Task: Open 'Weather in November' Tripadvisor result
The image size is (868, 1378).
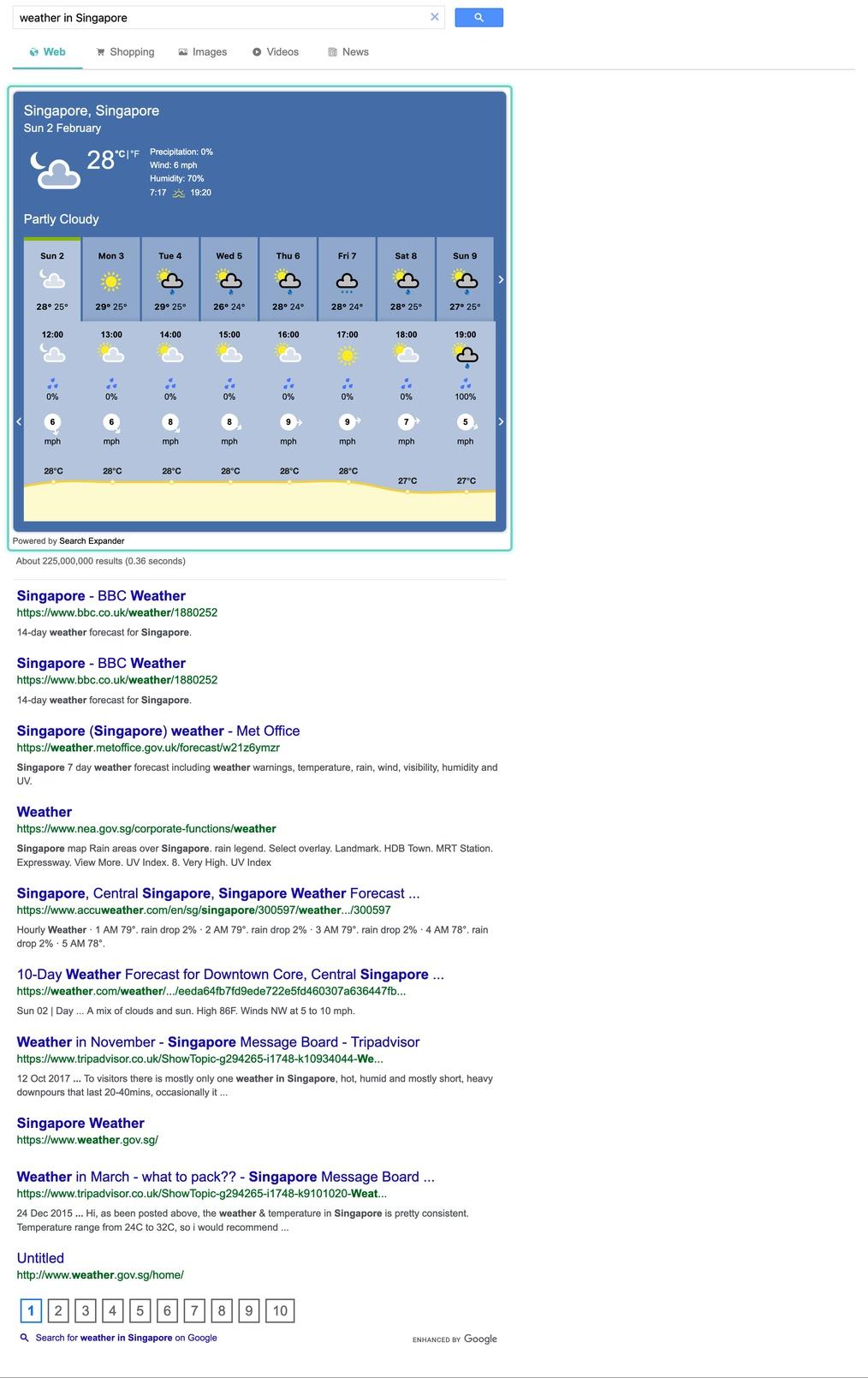Action: point(218,1042)
